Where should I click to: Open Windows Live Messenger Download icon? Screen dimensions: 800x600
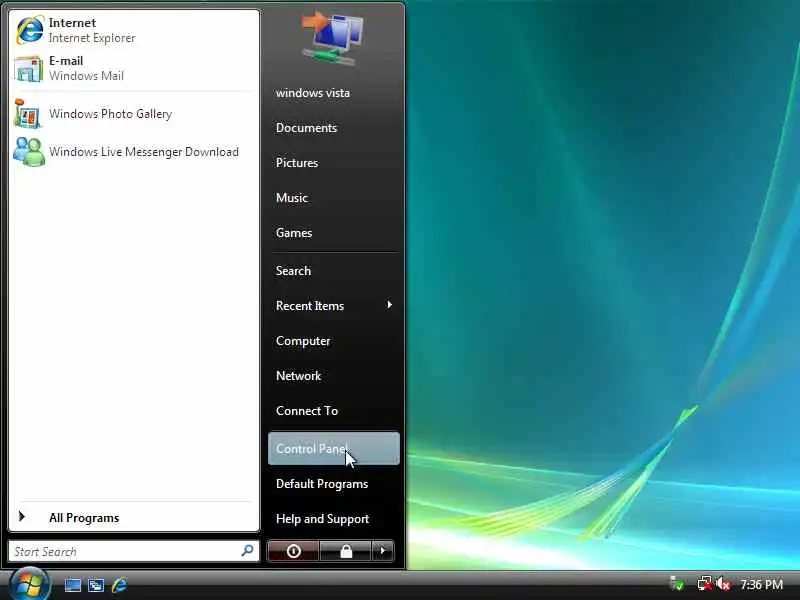point(29,152)
